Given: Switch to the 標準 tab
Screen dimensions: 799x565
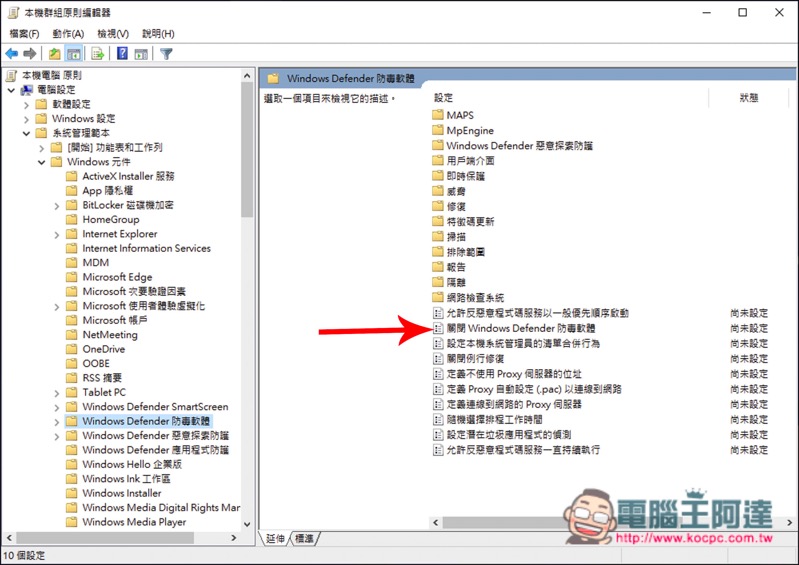Looking at the screenshot, I should coord(304,538).
